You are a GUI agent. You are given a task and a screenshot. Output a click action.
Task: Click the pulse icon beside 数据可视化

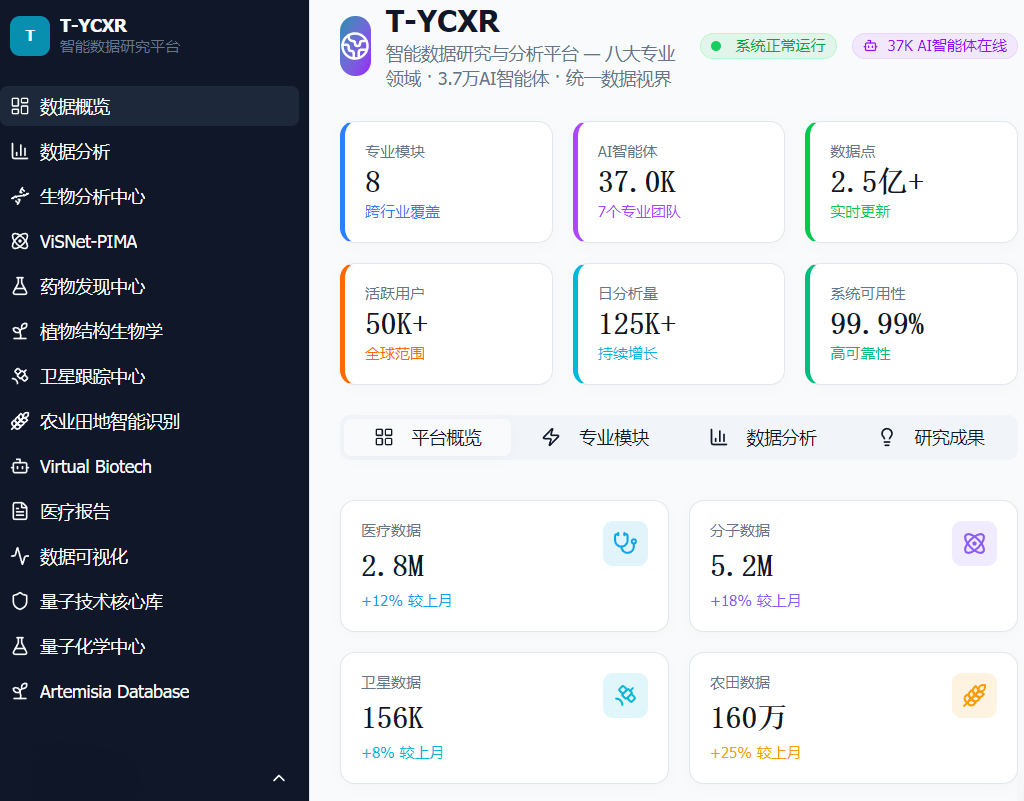pos(20,556)
